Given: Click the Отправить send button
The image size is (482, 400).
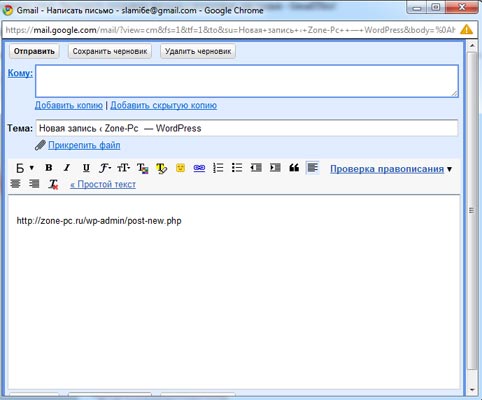Looking at the screenshot, I should pos(34,51).
